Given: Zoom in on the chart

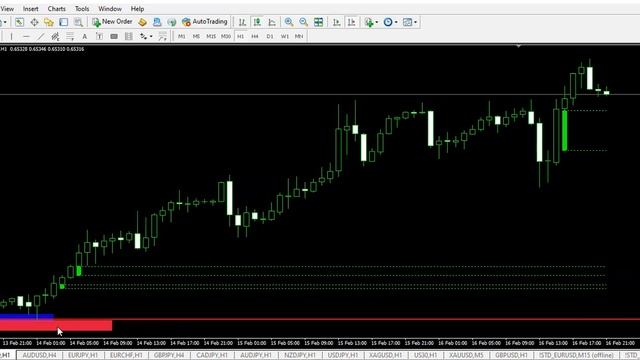Looking at the screenshot, I should [x=289, y=22].
